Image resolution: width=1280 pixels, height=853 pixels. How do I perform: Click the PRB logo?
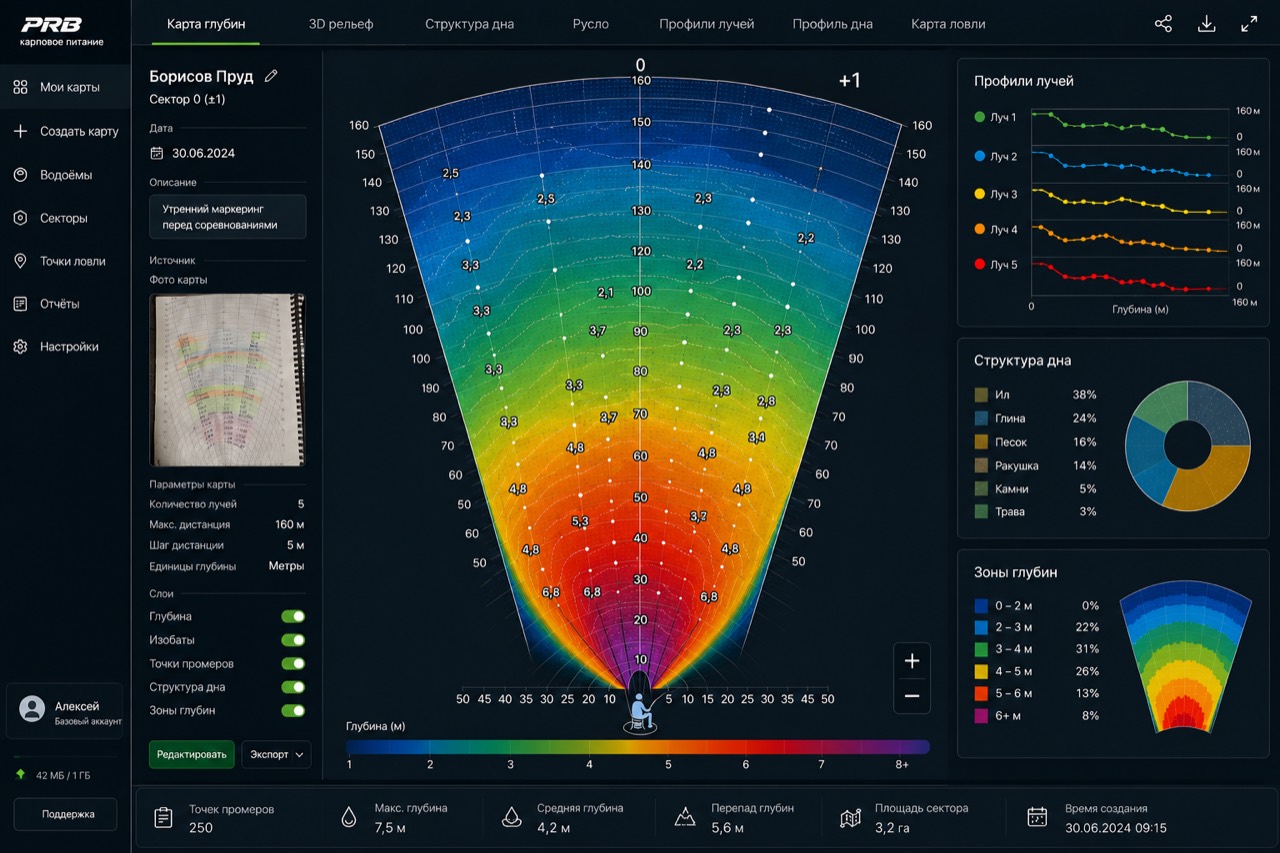[x=52, y=25]
